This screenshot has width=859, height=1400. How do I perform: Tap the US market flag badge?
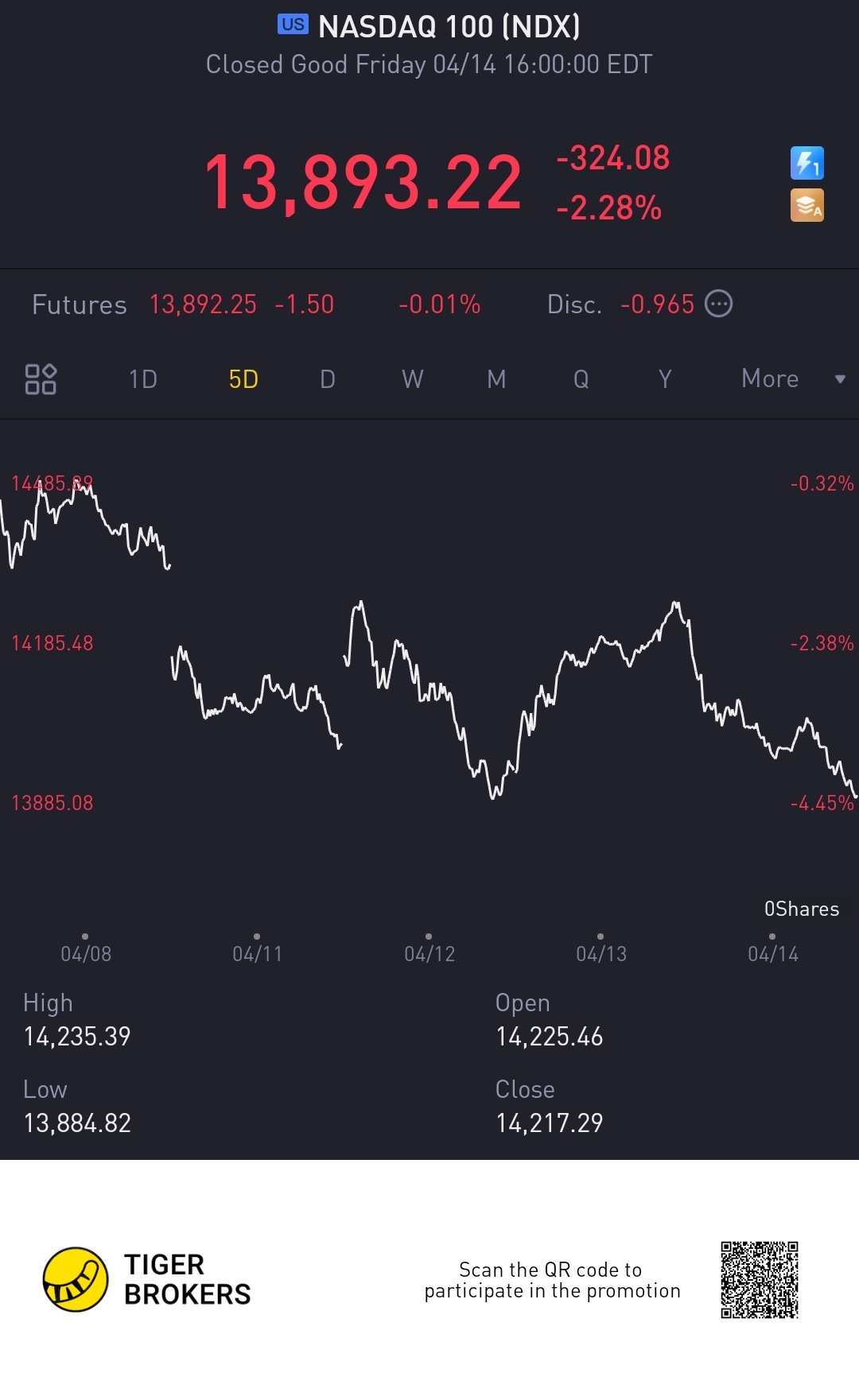[293, 25]
